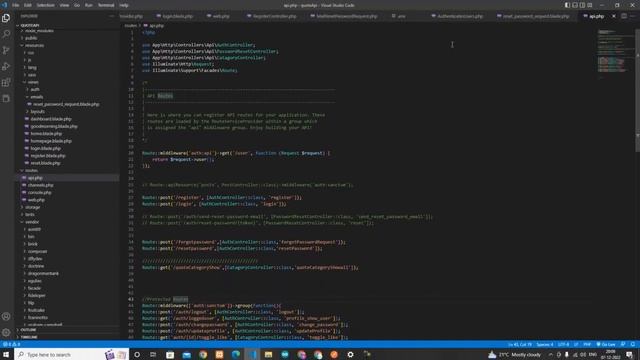Viewport: 640px width, 360px height.
Task: Open the Extensions view
Action: point(6,82)
